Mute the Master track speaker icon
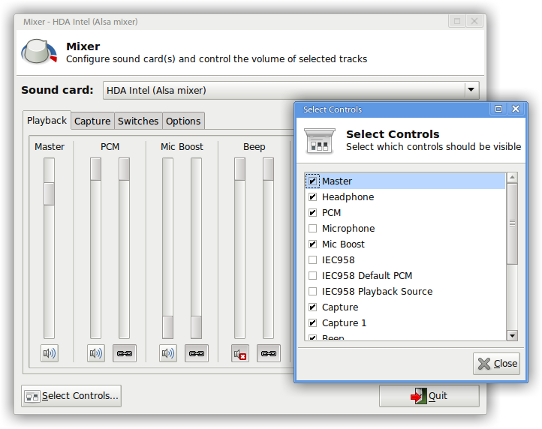Image resolution: width=542 pixels, height=429 pixels. [49, 353]
